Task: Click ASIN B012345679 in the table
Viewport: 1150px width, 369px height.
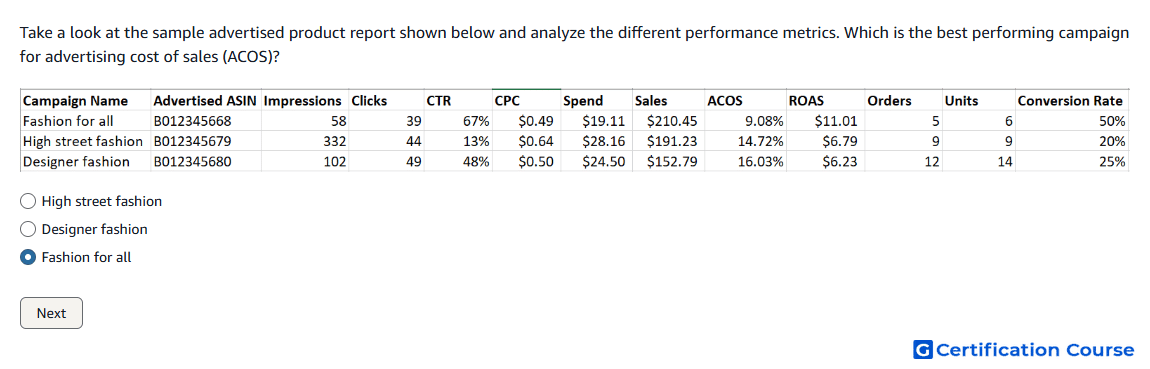Action: (x=191, y=142)
